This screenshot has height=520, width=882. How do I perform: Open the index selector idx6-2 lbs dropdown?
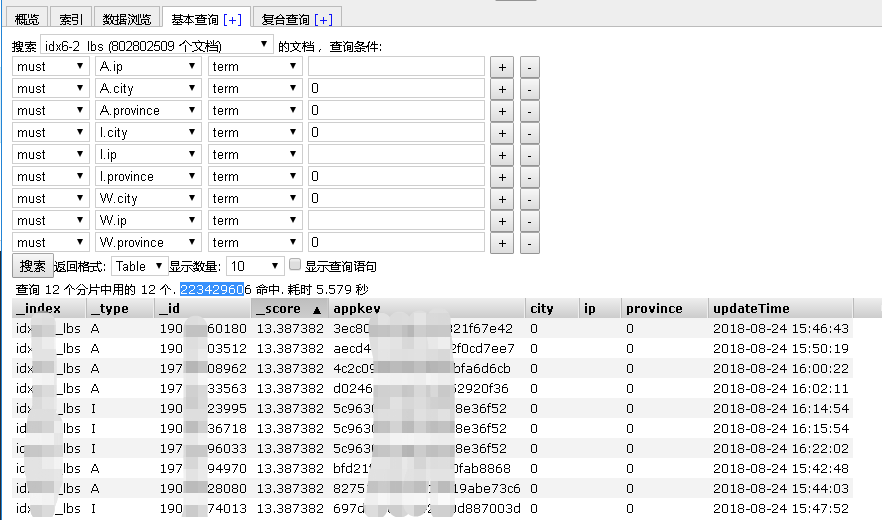[157, 45]
